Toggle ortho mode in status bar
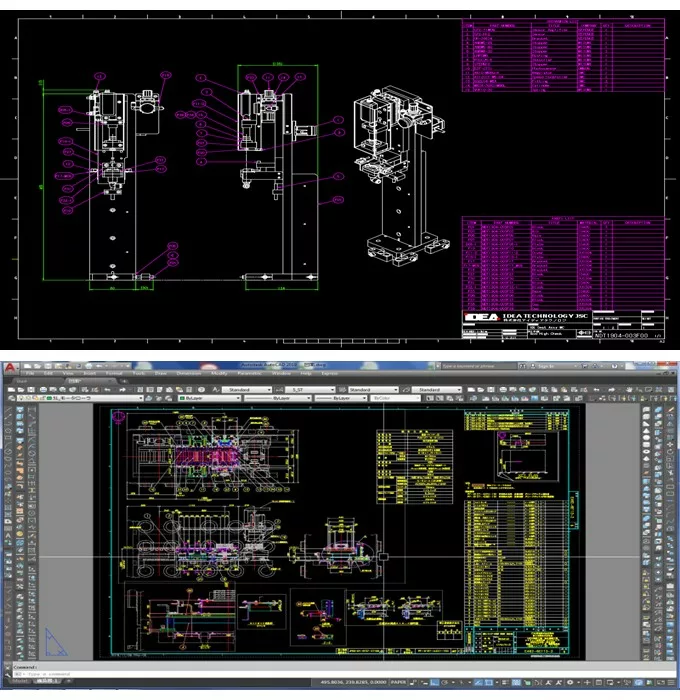Screen dimensions: 680x700 point(434,682)
